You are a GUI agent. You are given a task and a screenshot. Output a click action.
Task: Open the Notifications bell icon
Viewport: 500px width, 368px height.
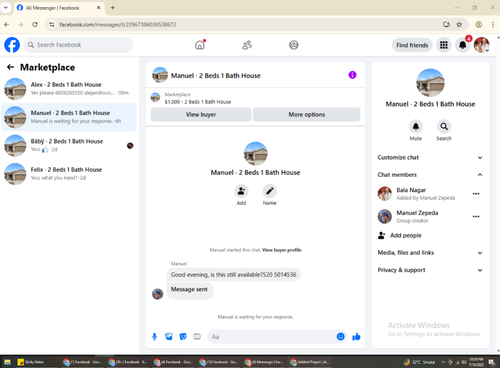[x=462, y=45]
